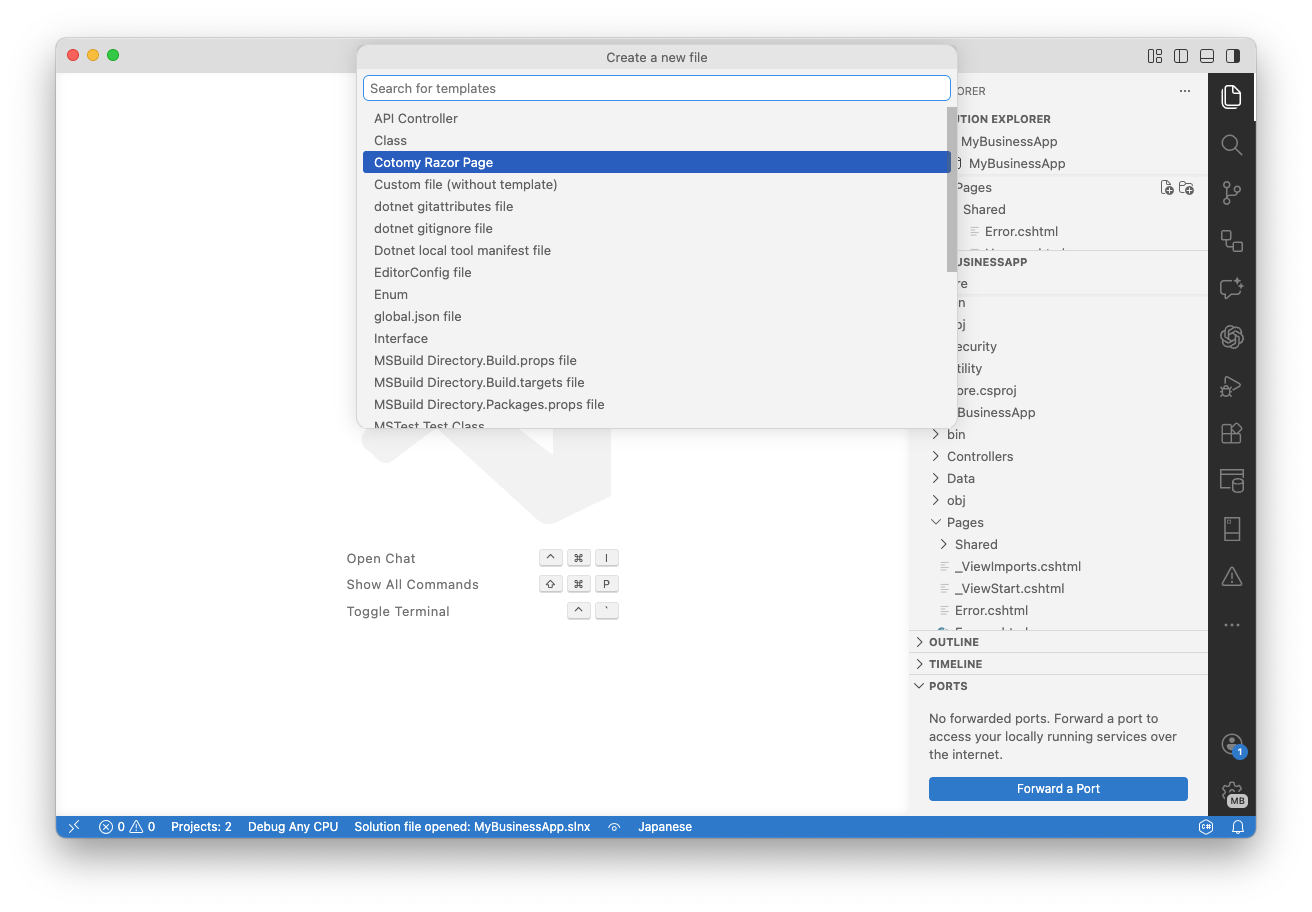Viewport: 1312px width, 912px height.
Task: Click the New Folder icon next to Pages
Action: (1187, 187)
